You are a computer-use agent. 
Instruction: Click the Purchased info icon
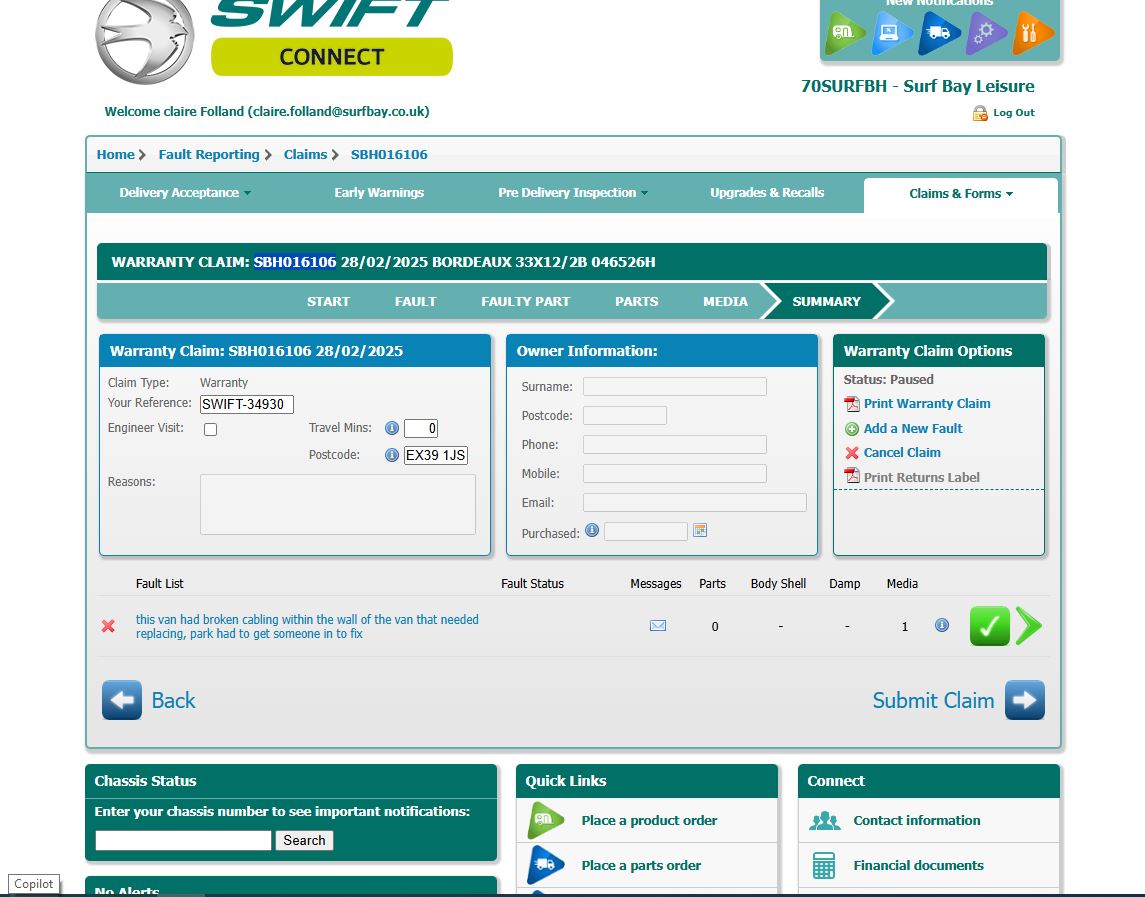tap(592, 530)
